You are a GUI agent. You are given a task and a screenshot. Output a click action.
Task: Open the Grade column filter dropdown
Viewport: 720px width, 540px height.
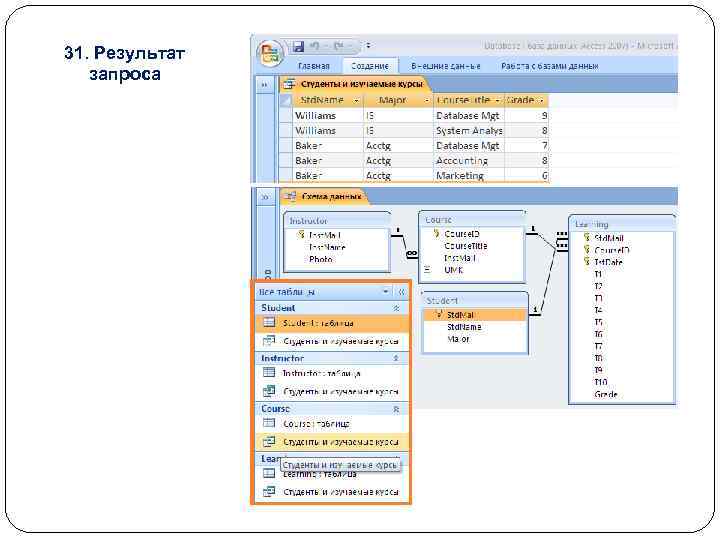pos(542,101)
